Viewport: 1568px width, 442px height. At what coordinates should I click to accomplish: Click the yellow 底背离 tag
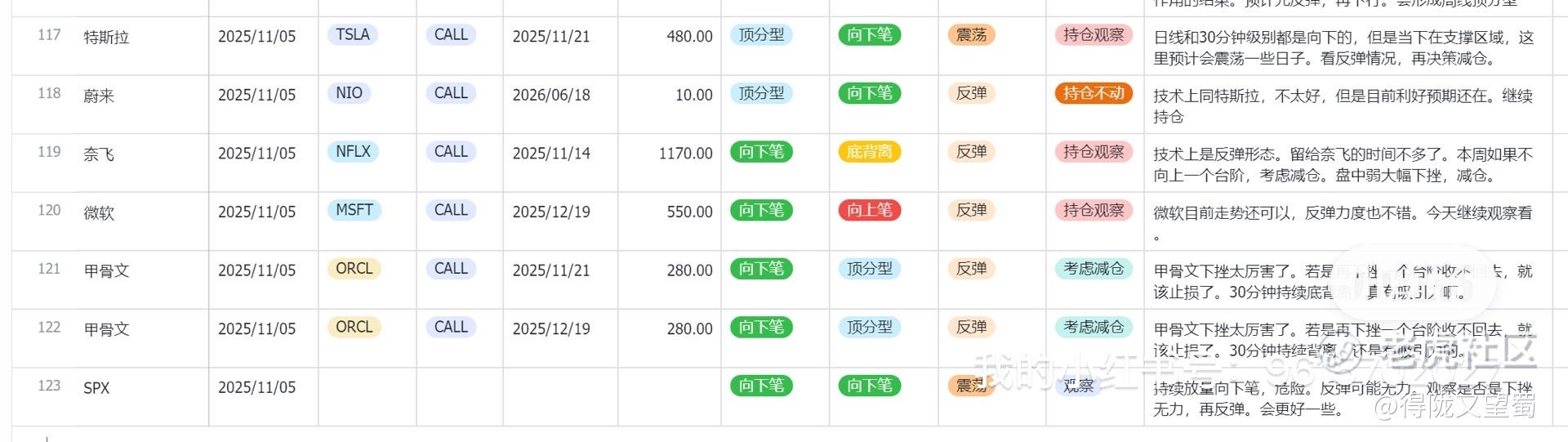[869, 152]
